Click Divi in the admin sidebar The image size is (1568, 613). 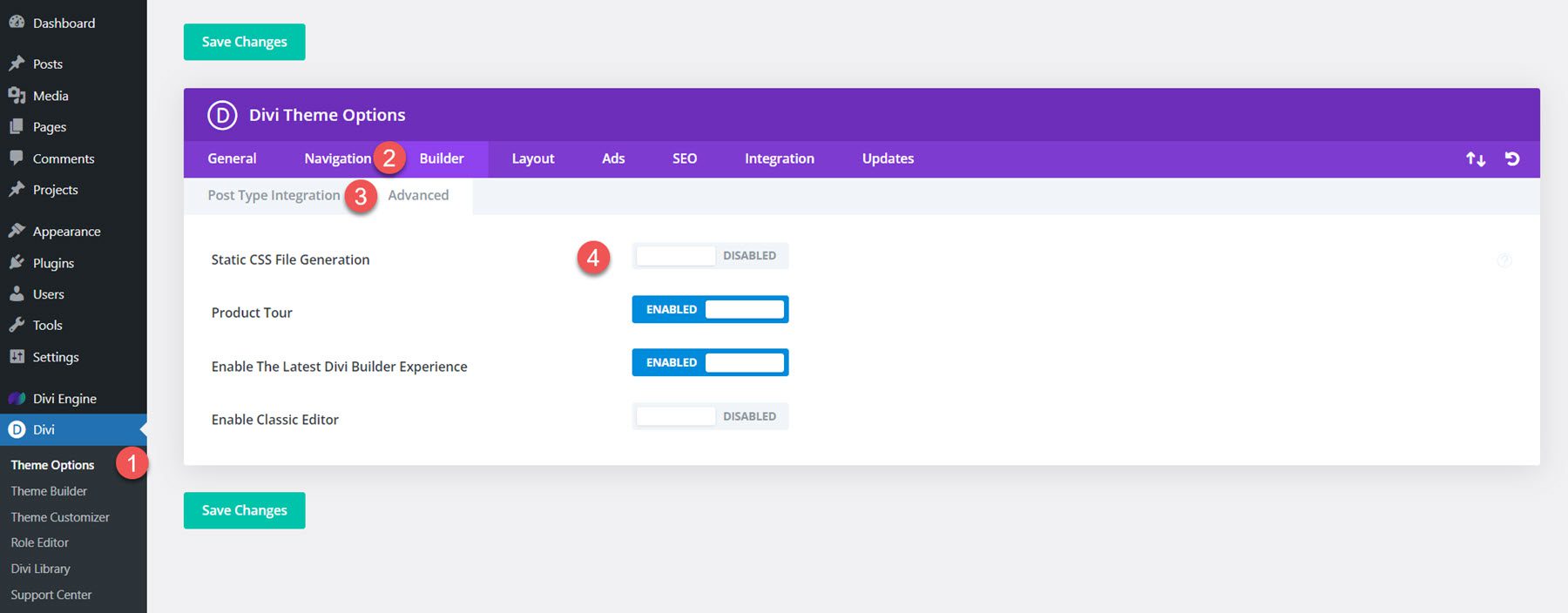[73, 429]
